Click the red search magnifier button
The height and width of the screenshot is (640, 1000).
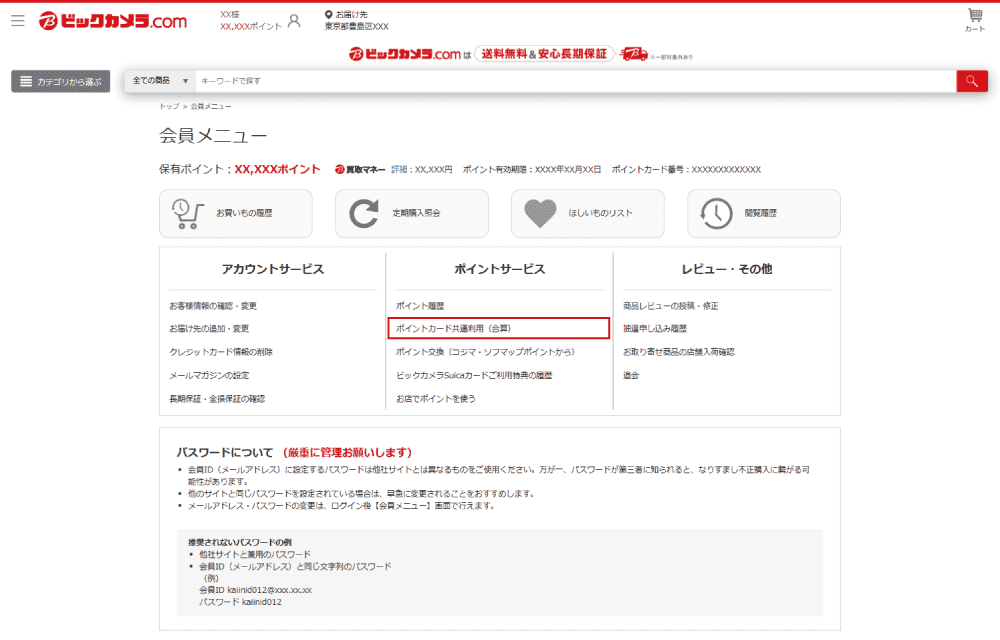pyautogui.click(x=971, y=81)
